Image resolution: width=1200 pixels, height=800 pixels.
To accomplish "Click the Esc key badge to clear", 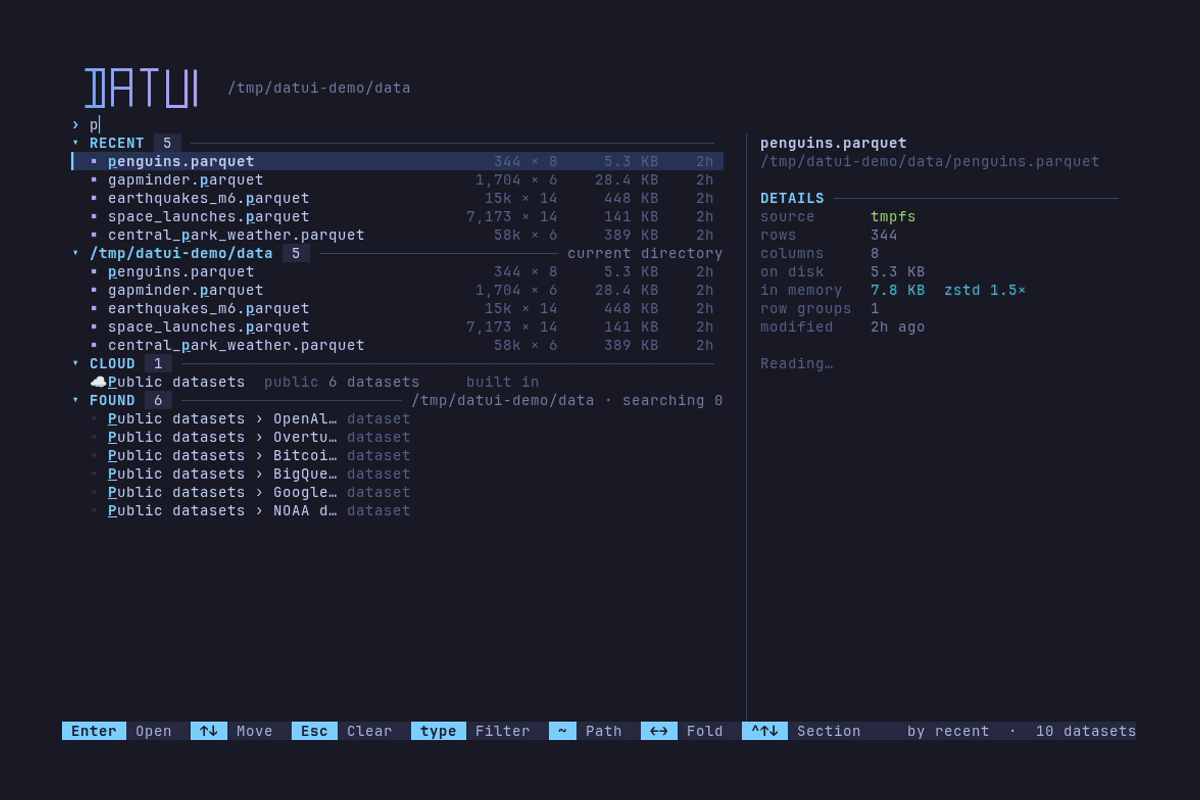I will (x=314, y=731).
